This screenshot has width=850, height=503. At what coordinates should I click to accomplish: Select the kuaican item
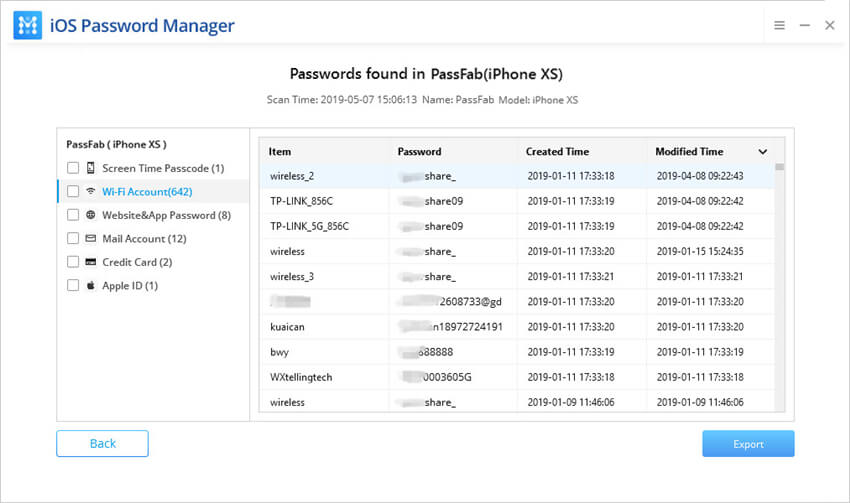(x=287, y=327)
